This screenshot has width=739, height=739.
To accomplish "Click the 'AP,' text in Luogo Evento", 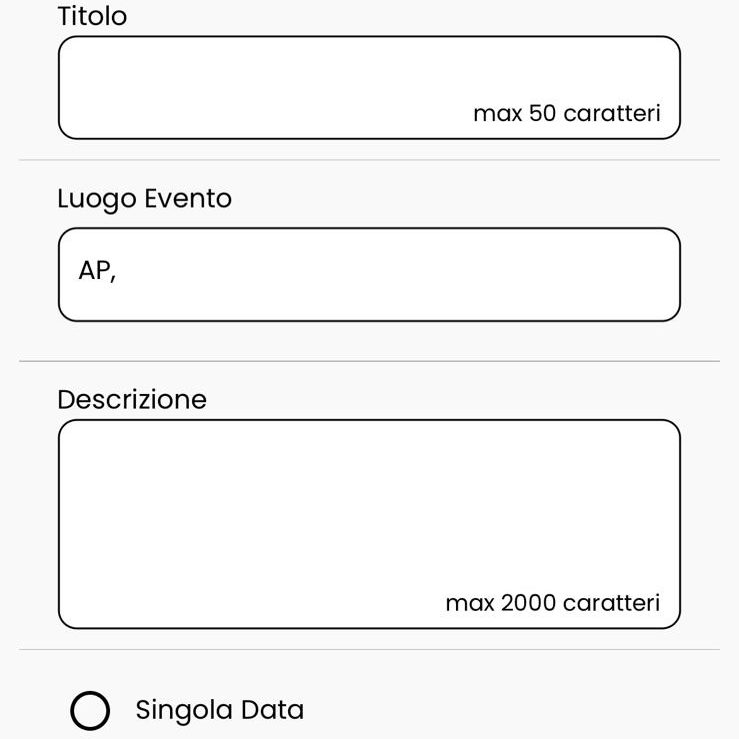I will (97, 271).
